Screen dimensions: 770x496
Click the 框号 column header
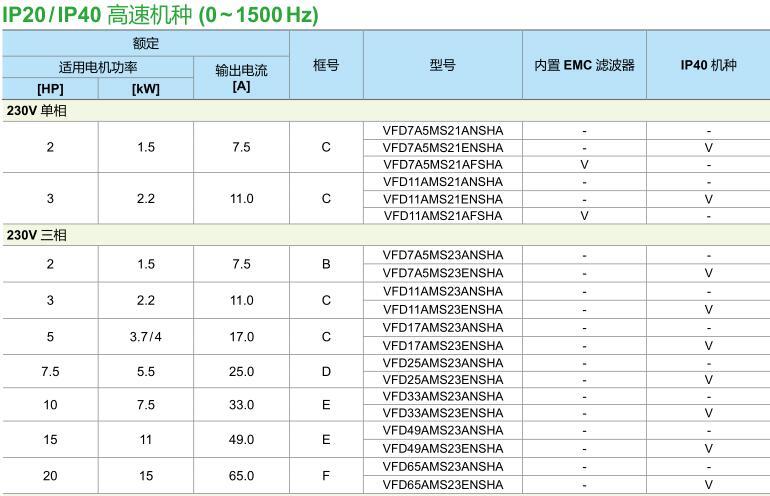pos(326,65)
